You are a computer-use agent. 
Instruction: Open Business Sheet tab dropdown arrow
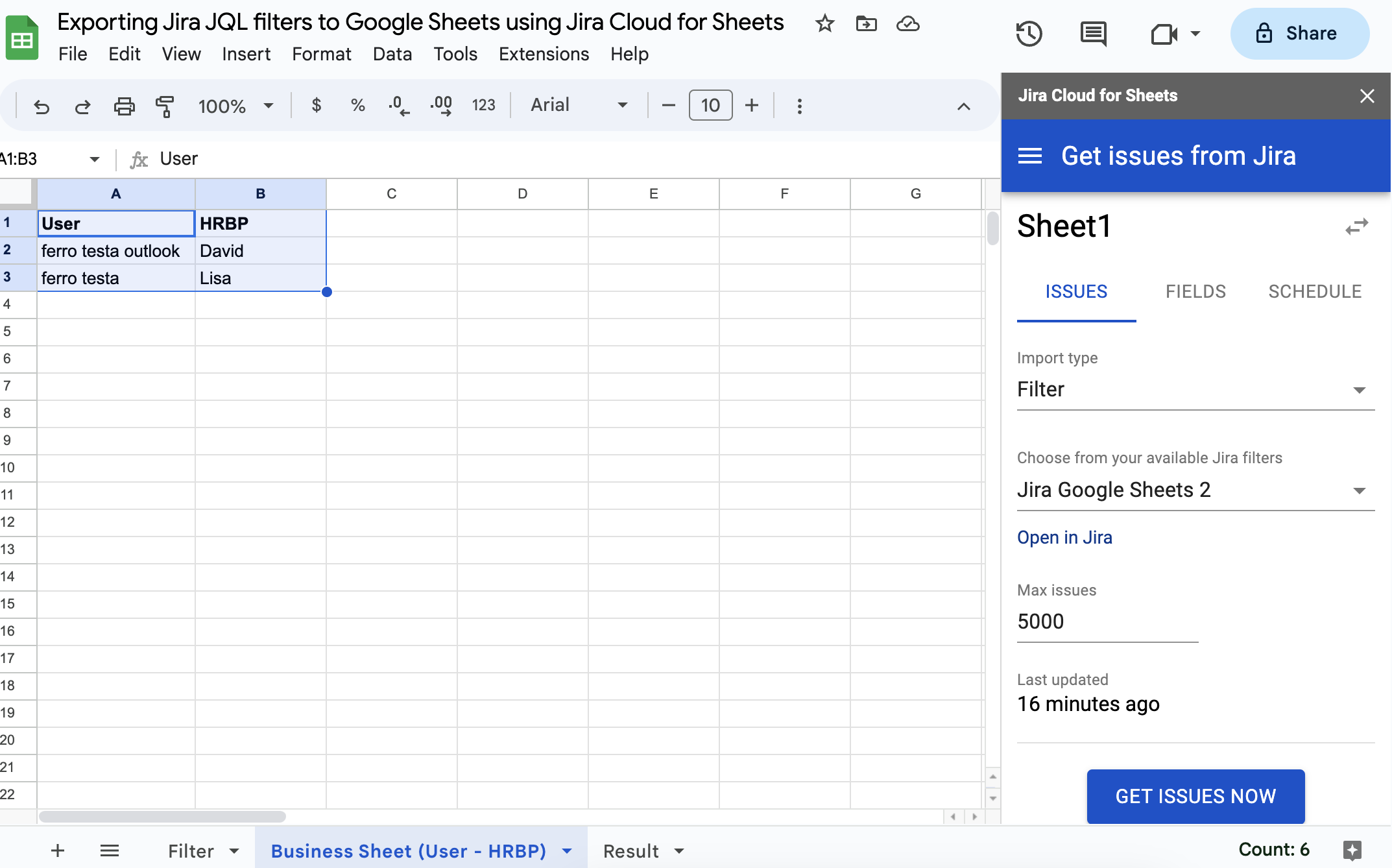click(567, 851)
